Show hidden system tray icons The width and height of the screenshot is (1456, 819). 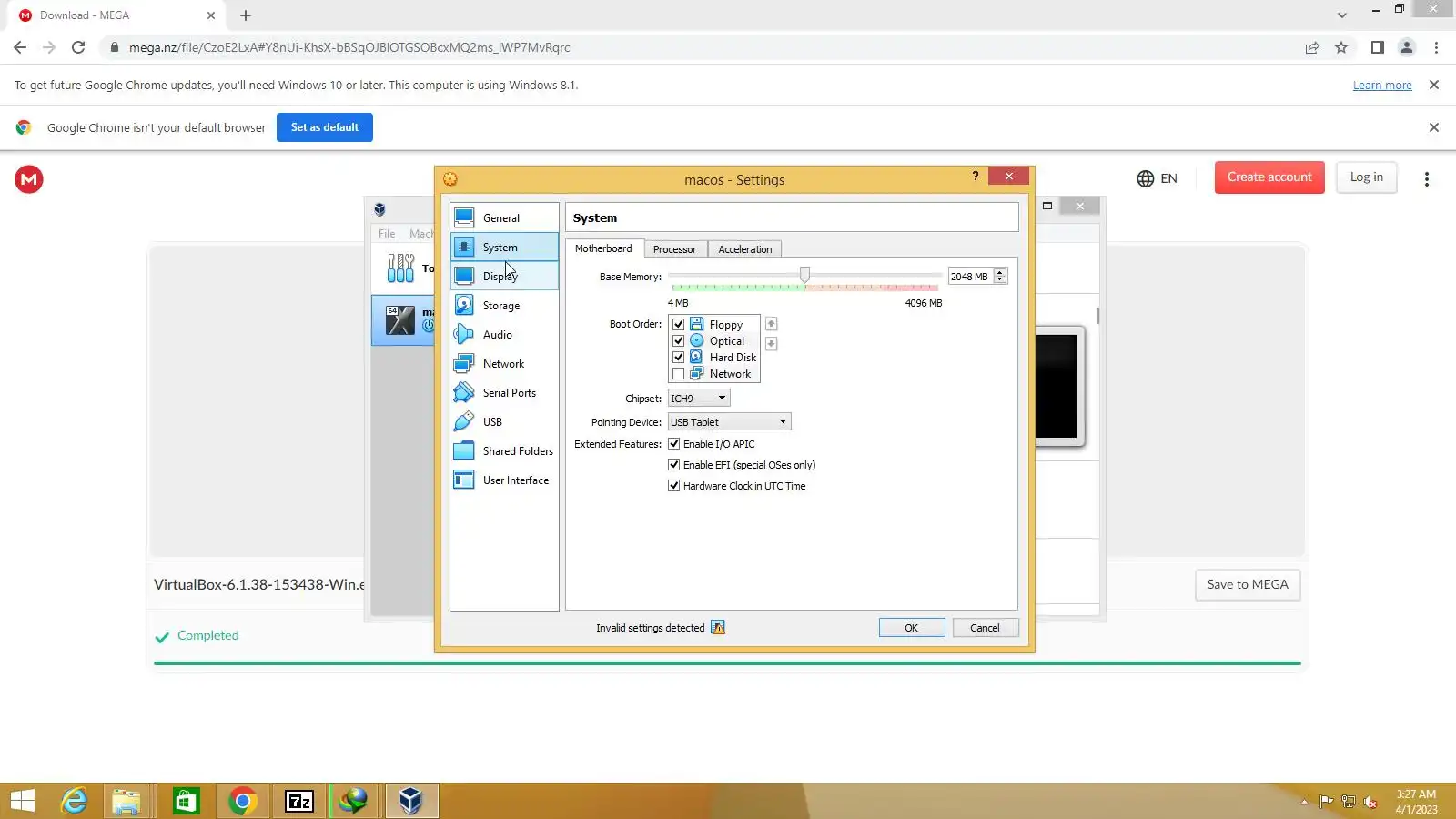pyautogui.click(x=1304, y=802)
